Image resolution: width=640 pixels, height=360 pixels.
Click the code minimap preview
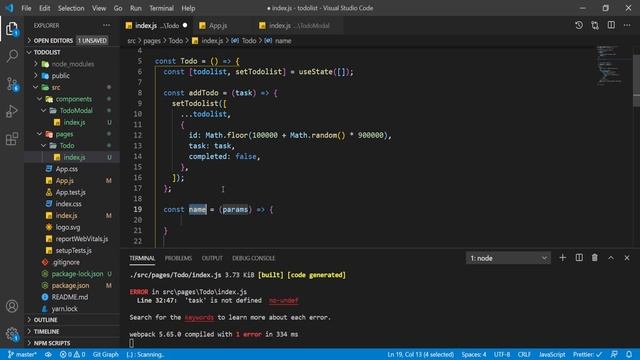click(610, 65)
